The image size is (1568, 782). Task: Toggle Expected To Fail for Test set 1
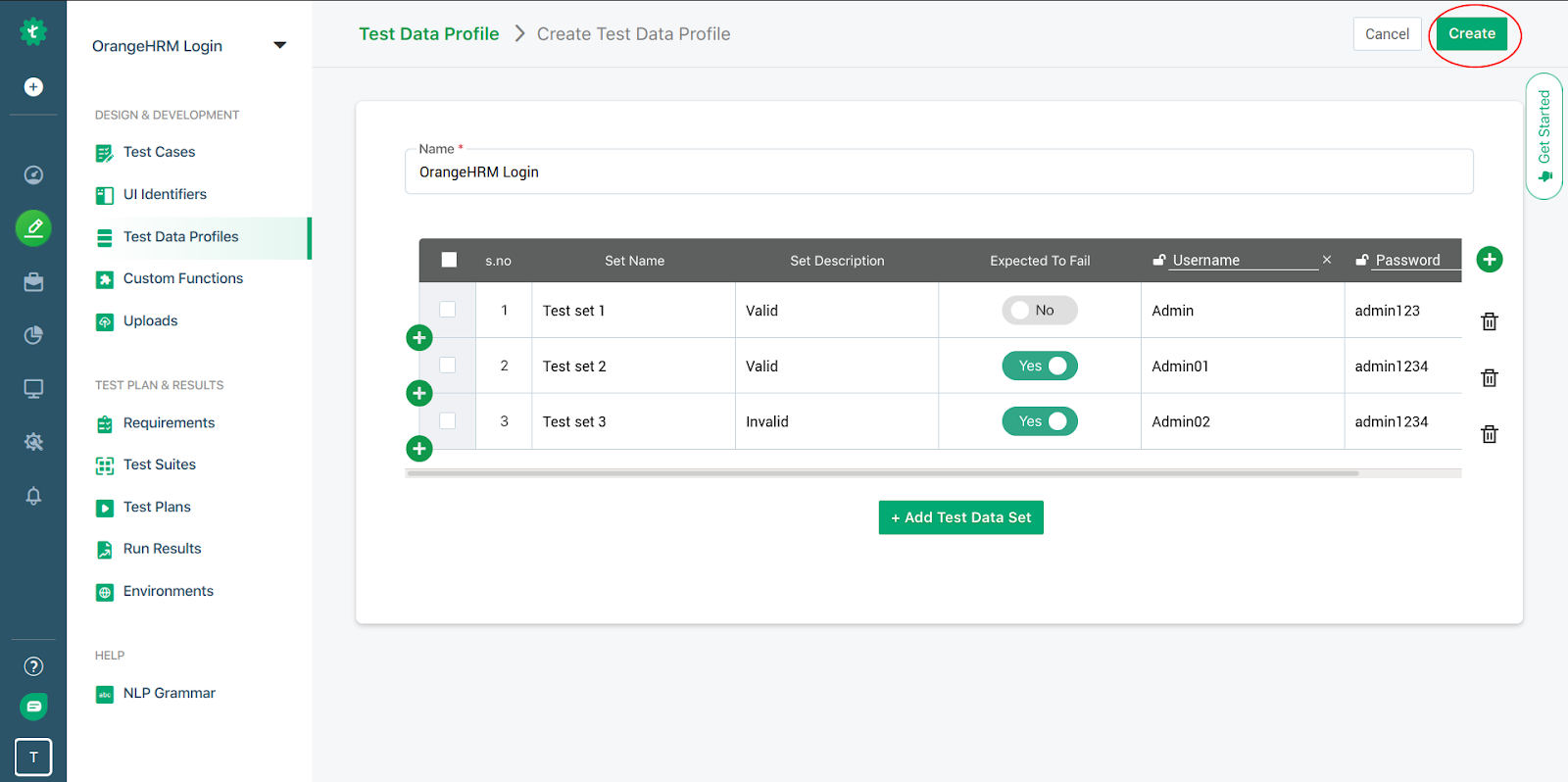pos(1040,311)
